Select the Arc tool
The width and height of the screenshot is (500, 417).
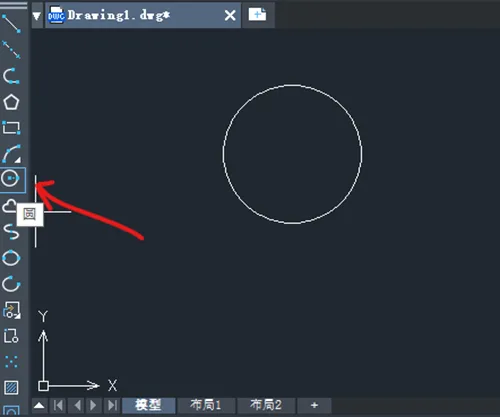(x=11, y=154)
